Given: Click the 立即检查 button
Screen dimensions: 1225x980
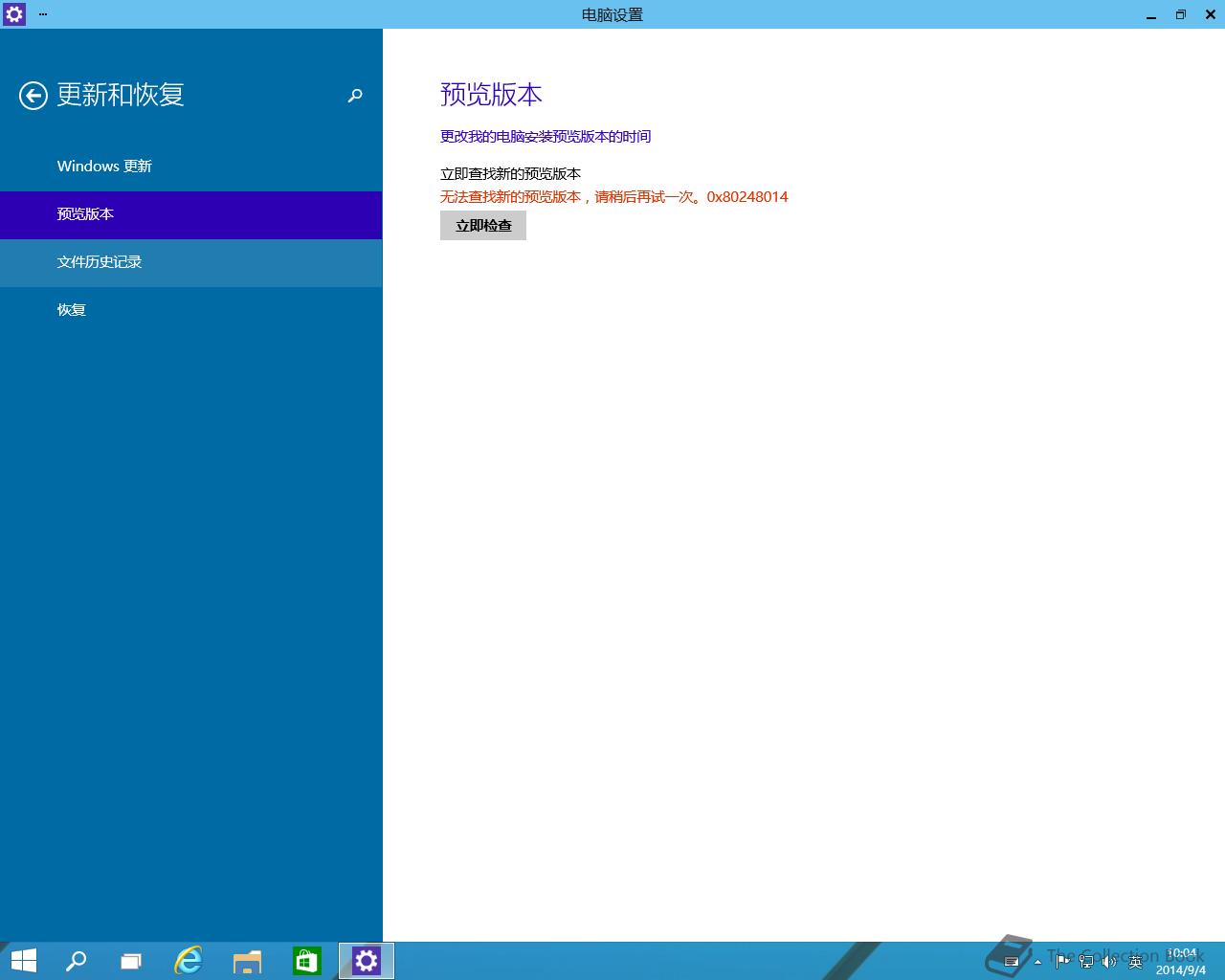Looking at the screenshot, I should [x=483, y=226].
